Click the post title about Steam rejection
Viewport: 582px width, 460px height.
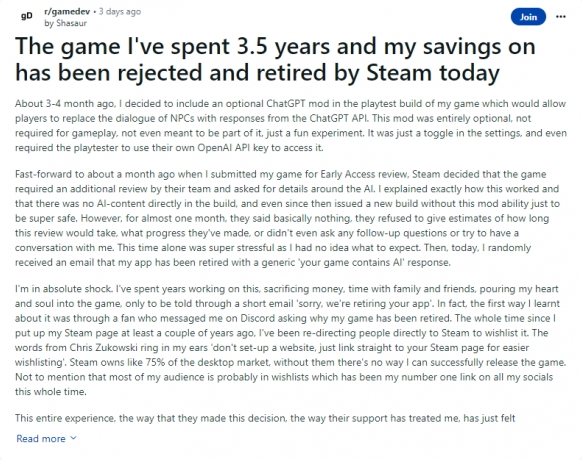pyautogui.click(x=275, y=59)
